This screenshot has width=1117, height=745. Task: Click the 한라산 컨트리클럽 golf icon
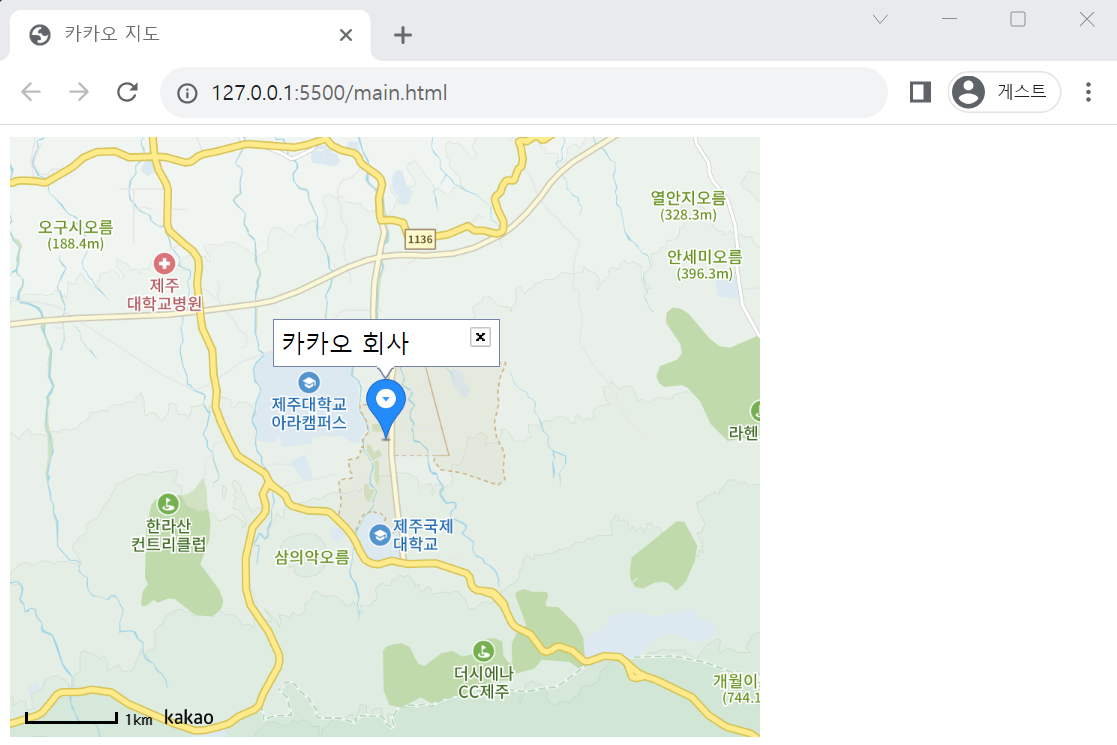pos(168,504)
